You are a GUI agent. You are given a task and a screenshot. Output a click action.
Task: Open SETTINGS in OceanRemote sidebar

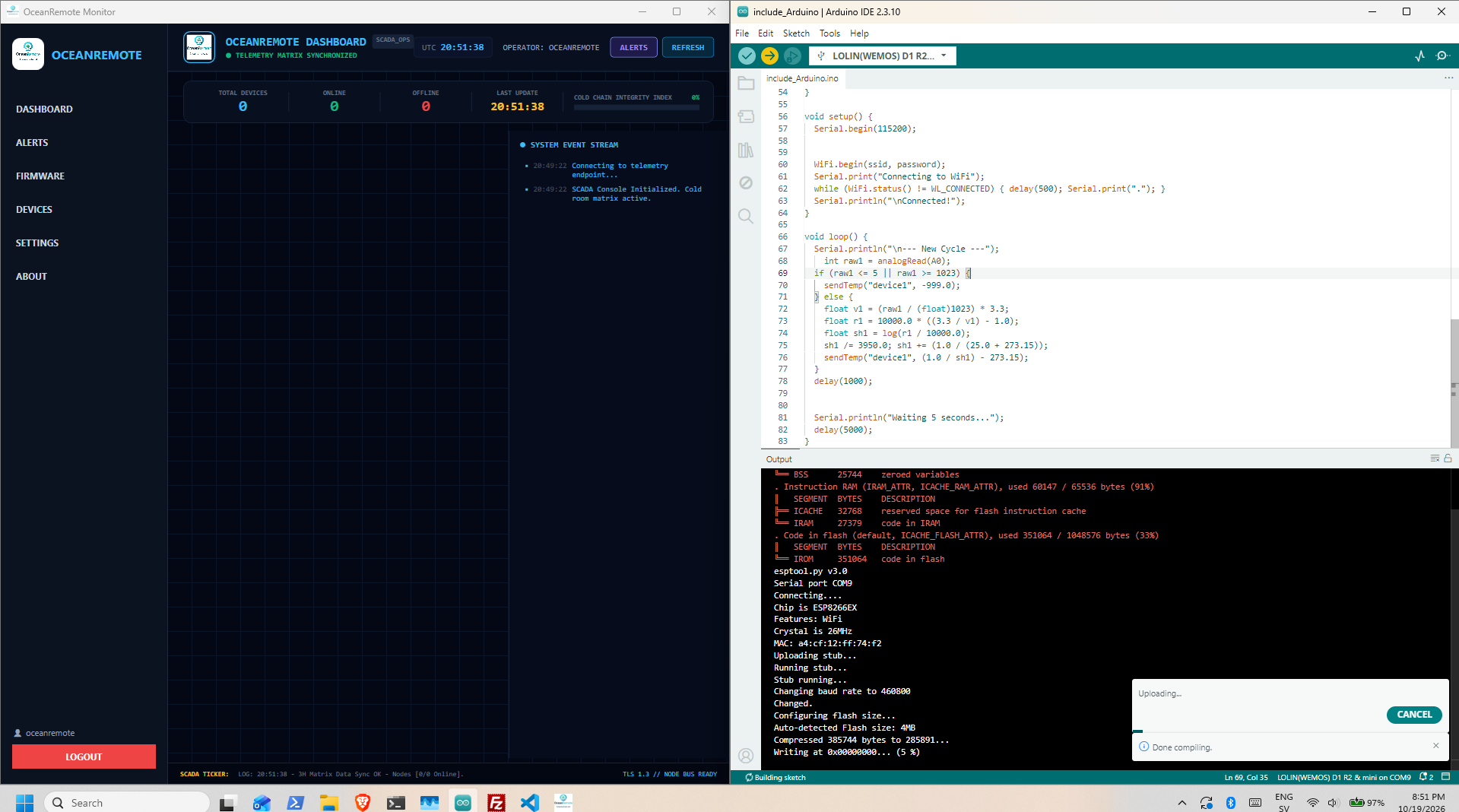[x=37, y=243]
